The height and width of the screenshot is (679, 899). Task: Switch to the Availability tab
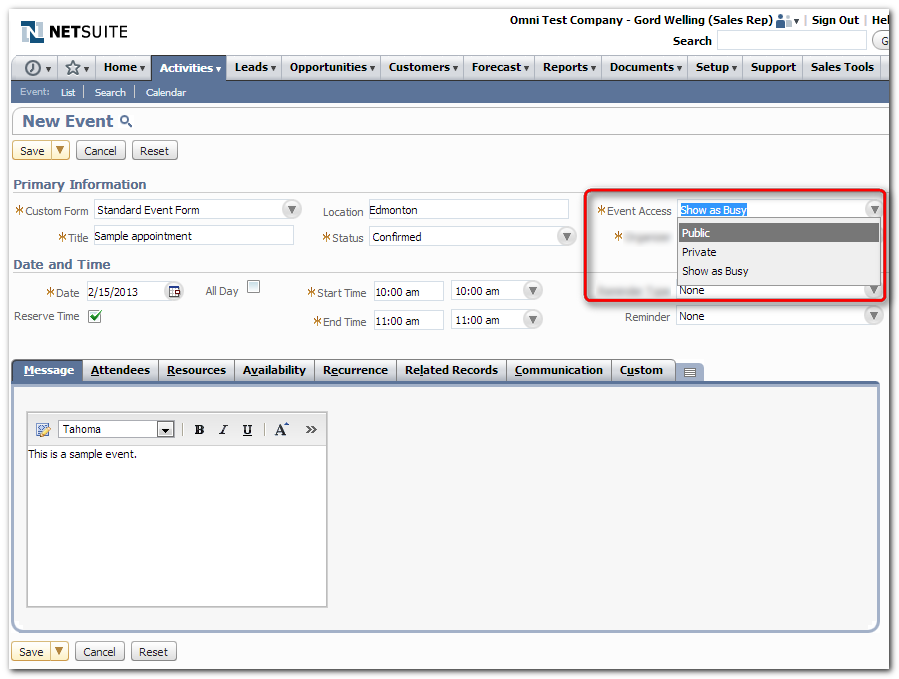[274, 370]
